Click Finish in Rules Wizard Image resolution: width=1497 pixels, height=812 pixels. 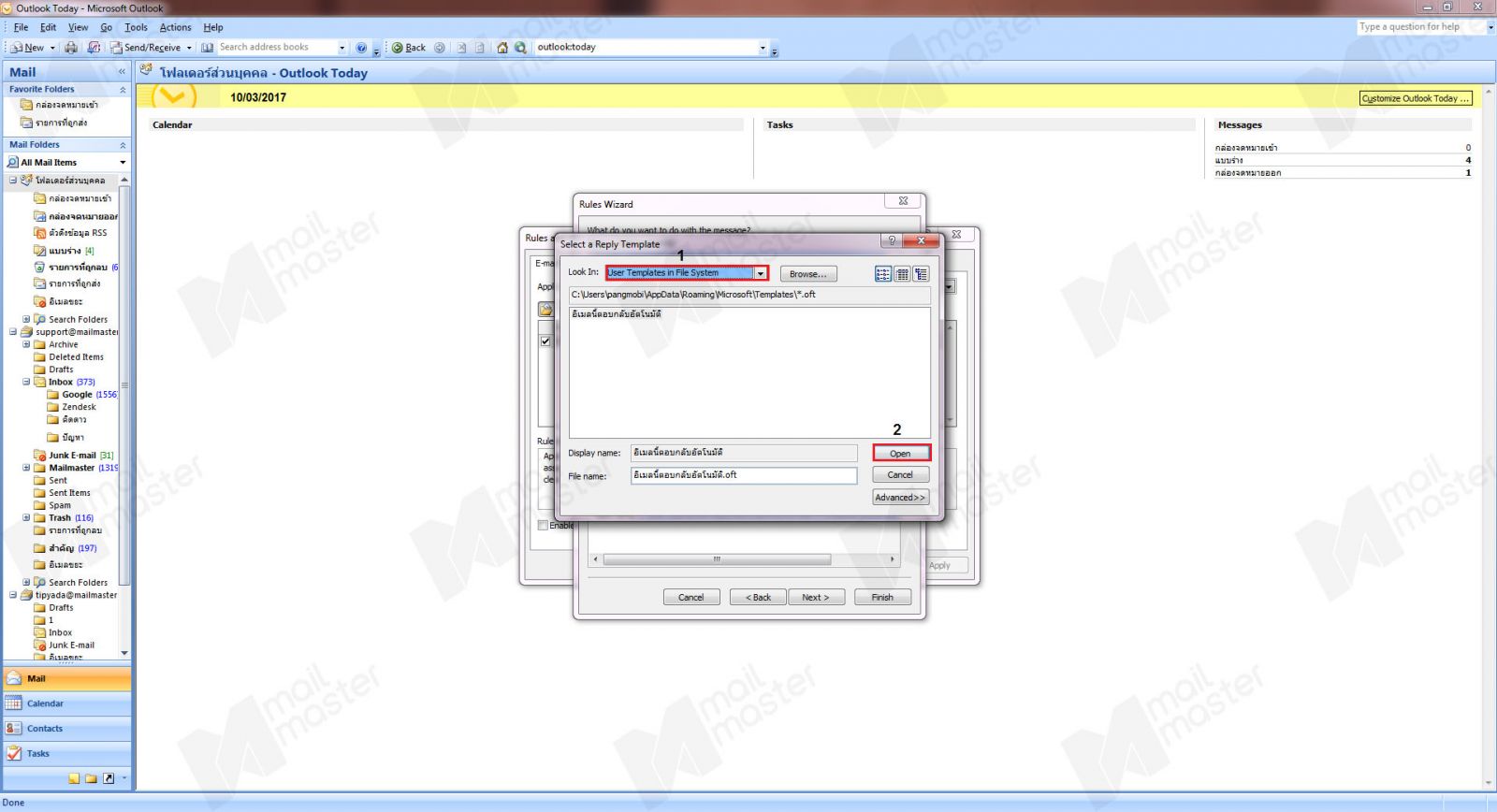pos(882,597)
